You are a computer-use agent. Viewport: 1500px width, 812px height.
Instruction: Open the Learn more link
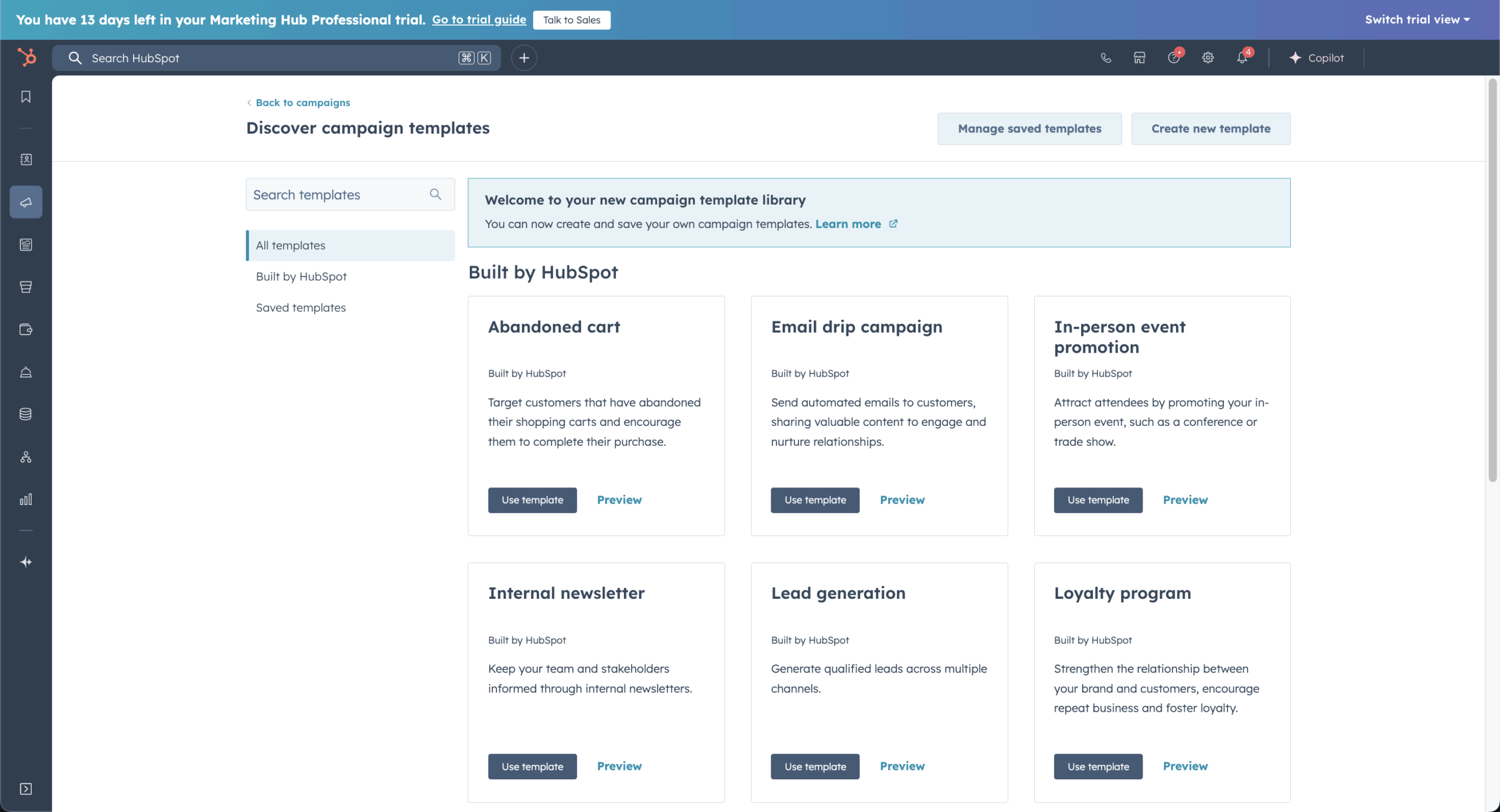(848, 224)
